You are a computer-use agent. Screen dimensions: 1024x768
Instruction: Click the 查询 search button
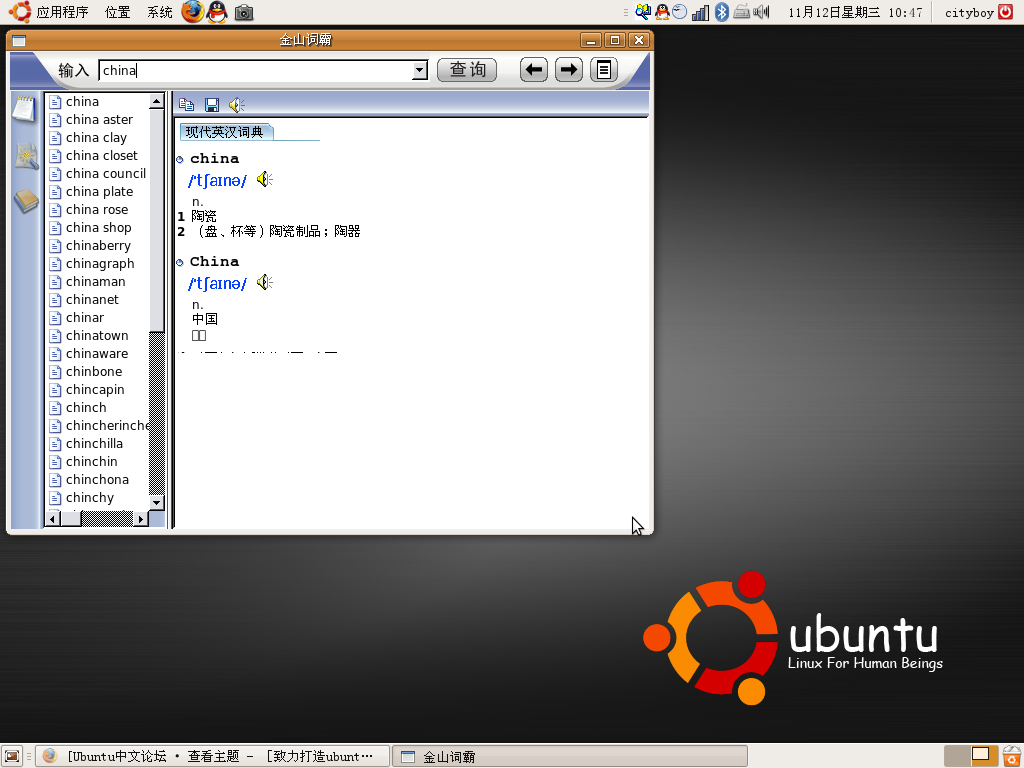click(467, 70)
